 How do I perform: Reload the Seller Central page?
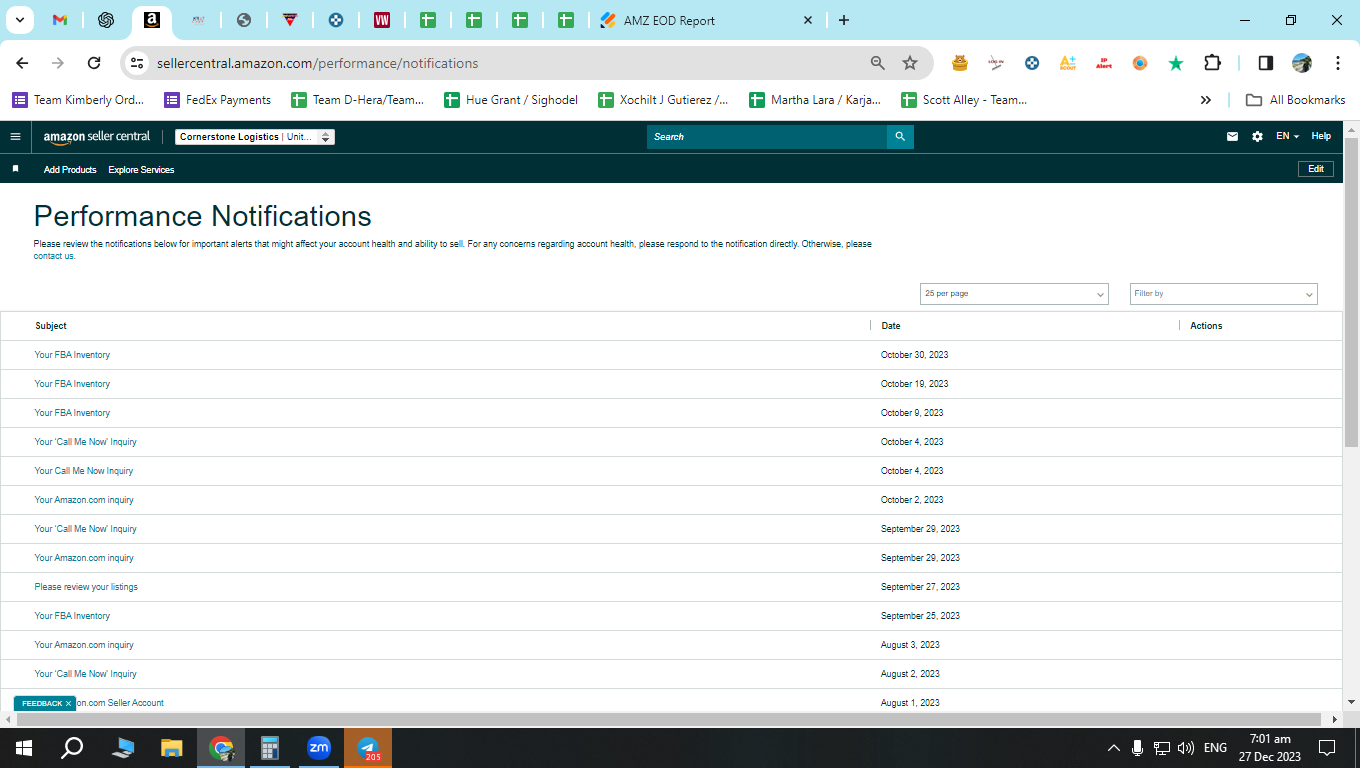94,63
